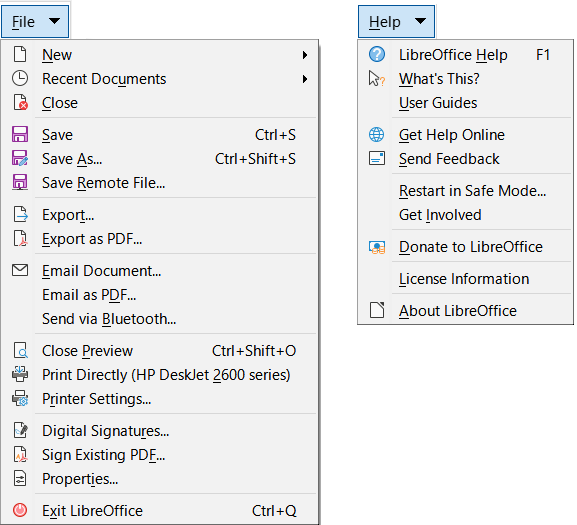Select Save As... menu entry
Image resolution: width=577 pixels, height=525 pixels.
pyautogui.click(x=159, y=159)
